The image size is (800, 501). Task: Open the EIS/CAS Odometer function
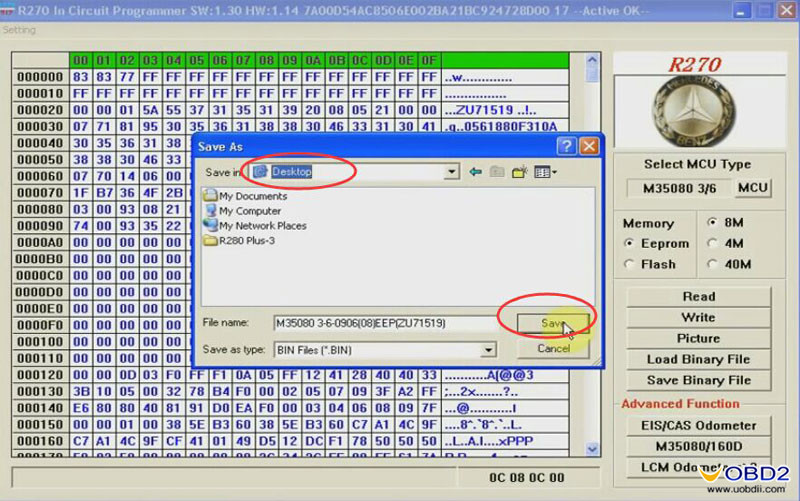pyautogui.click(x=698, y=425)
